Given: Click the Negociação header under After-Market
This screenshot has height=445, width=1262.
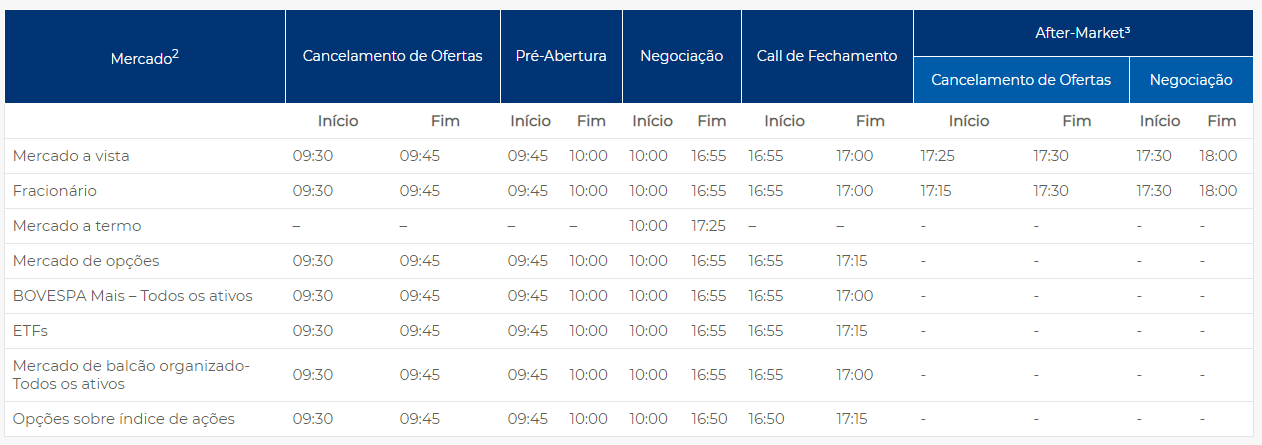Looking at the screenshot, I should click(x=1191, y=80).
